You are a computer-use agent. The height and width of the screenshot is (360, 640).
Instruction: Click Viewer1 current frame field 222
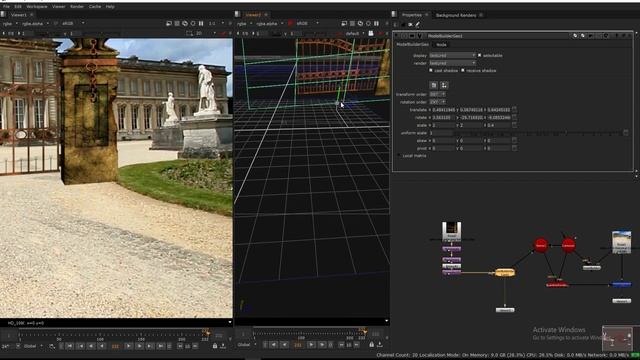(x=115, y=346)
